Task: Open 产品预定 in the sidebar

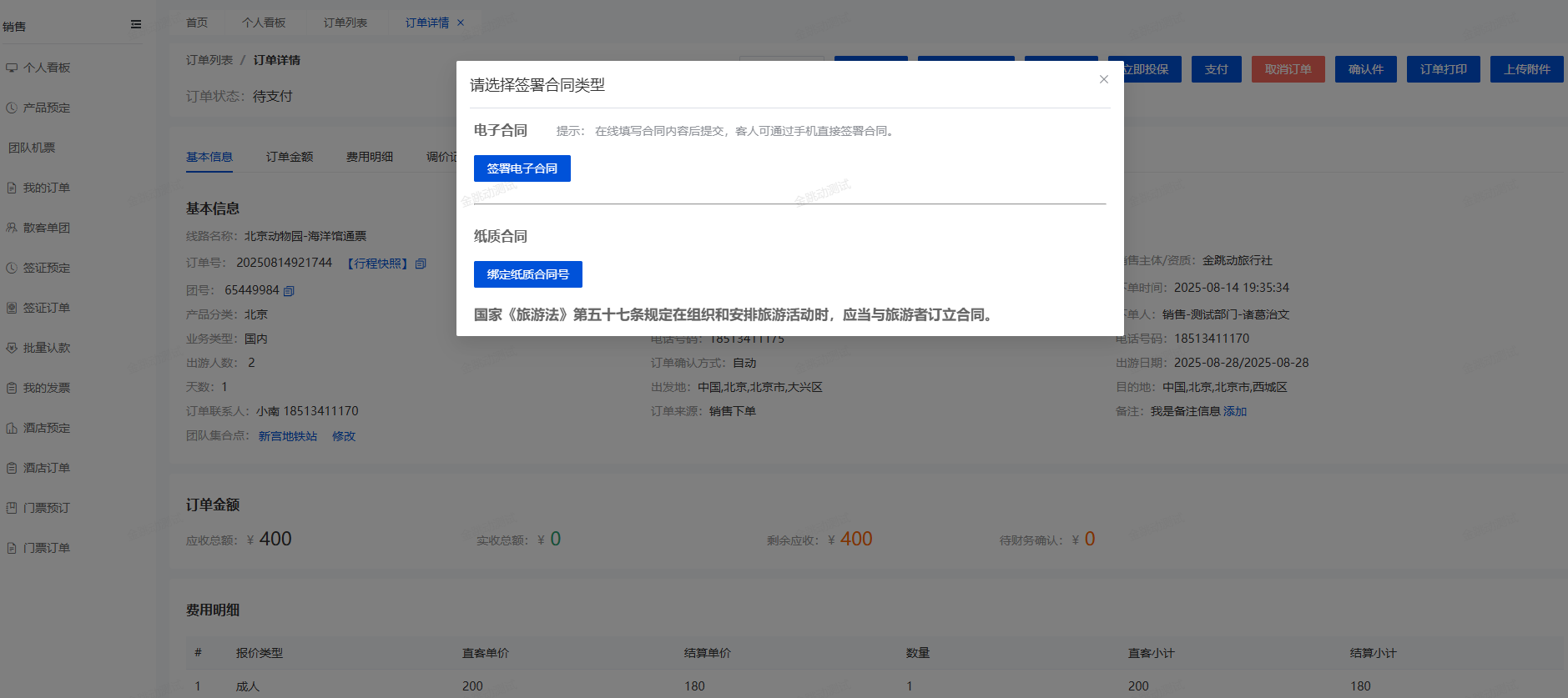Action: point(47,108)
